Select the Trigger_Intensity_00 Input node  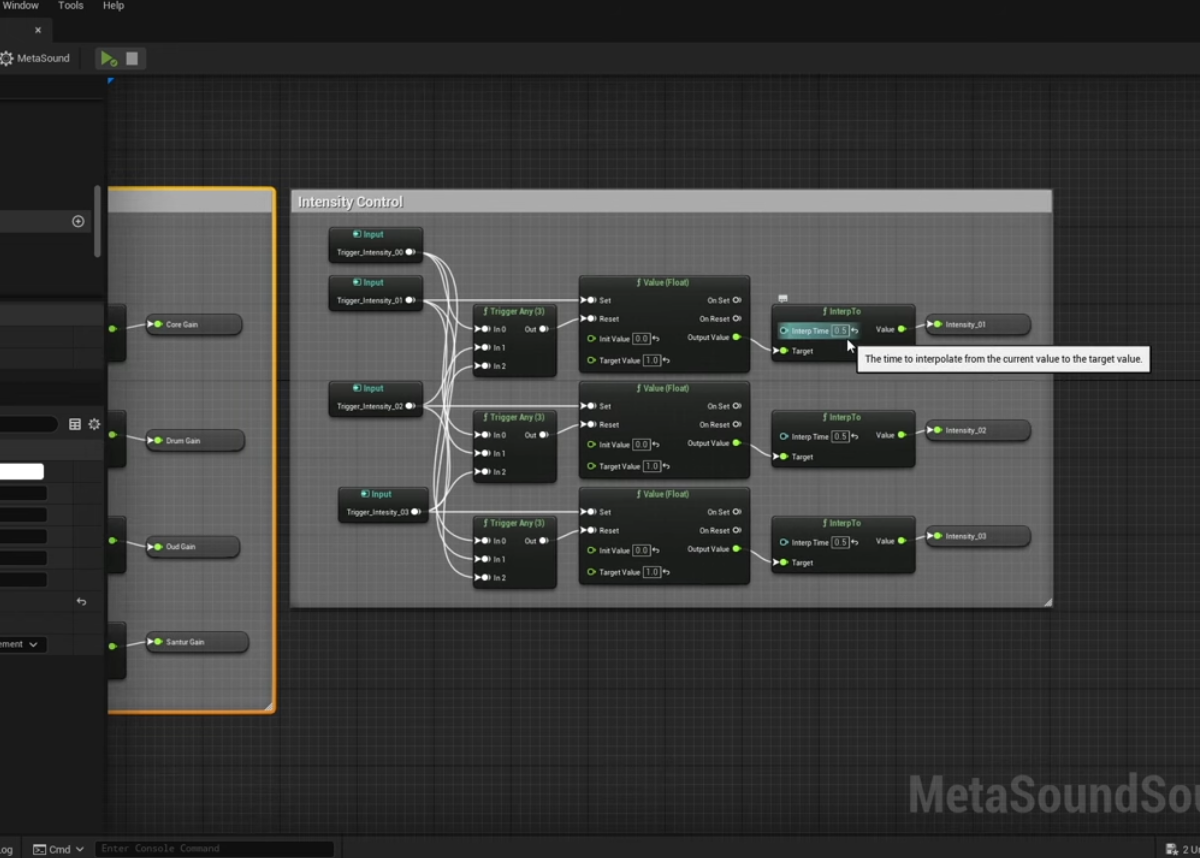(x=375, y=243)
